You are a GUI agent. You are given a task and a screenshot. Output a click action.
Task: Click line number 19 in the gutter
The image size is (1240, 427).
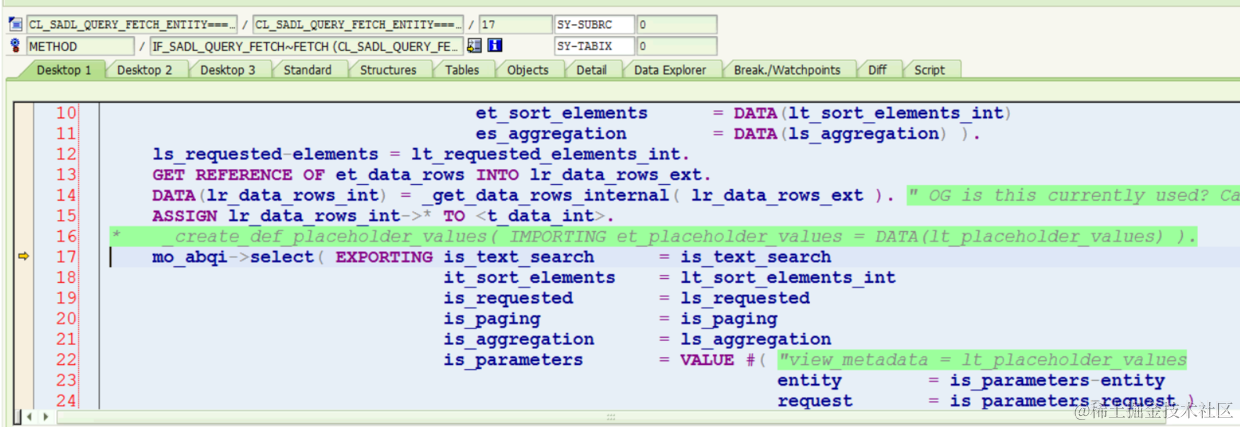(x=66, y=298)
